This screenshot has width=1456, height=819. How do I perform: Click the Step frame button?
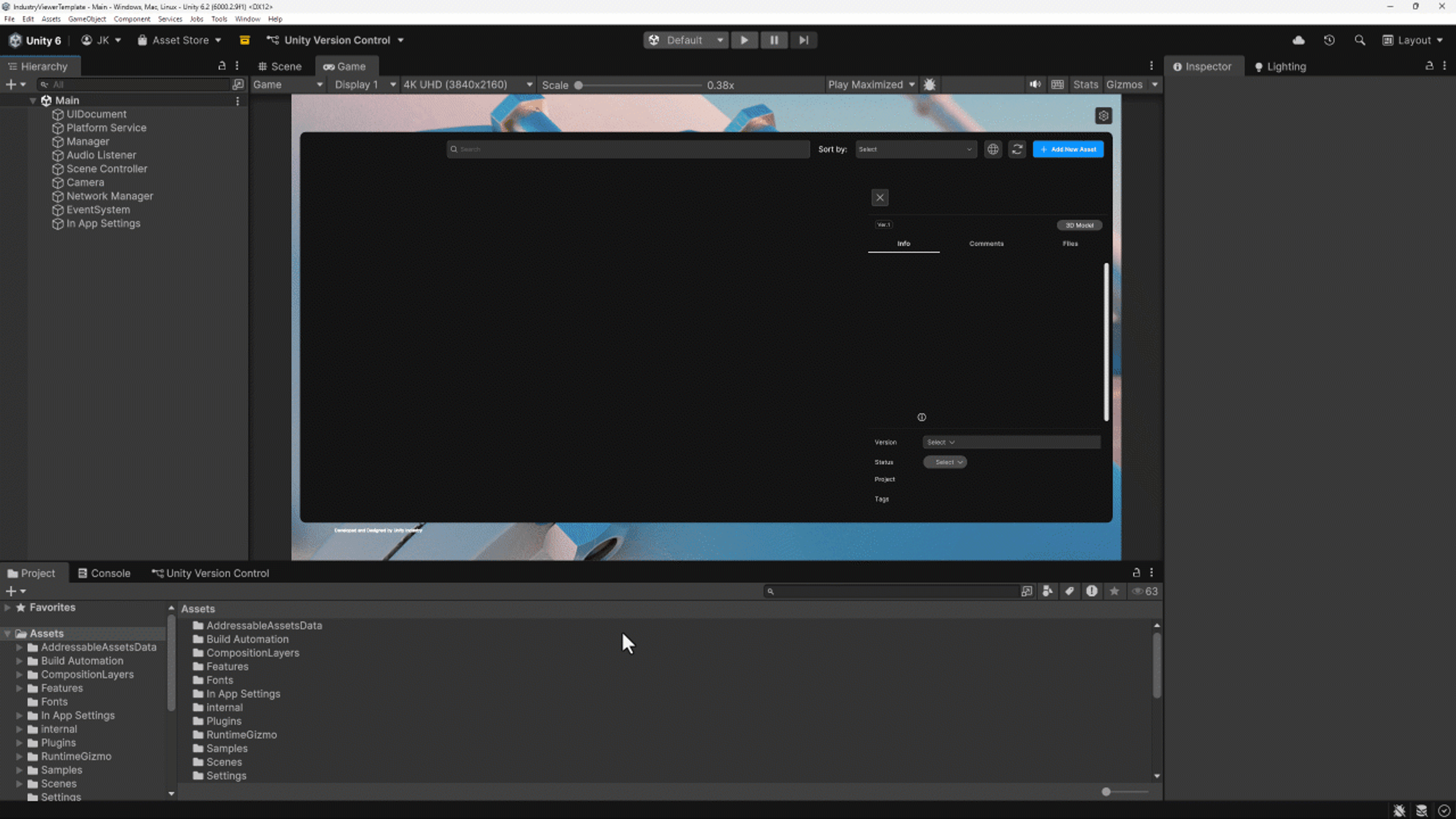803,40
